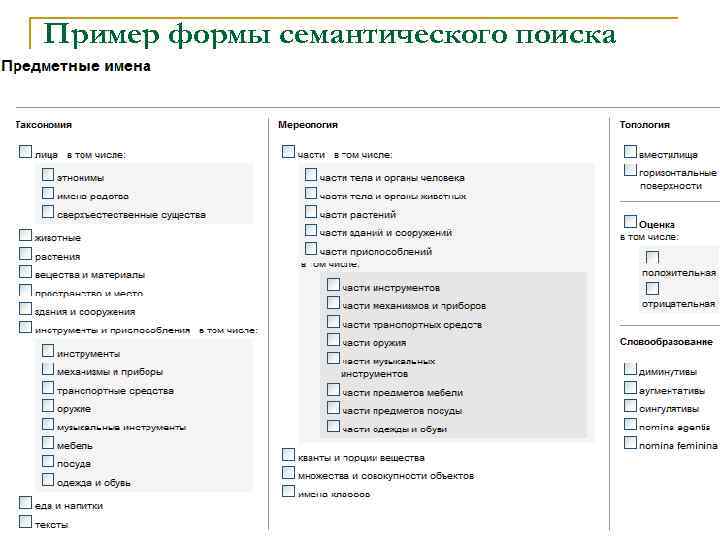The image size is (720, 540).
Task: Check 'транспортные средства' checkbox
Action: 48,388
